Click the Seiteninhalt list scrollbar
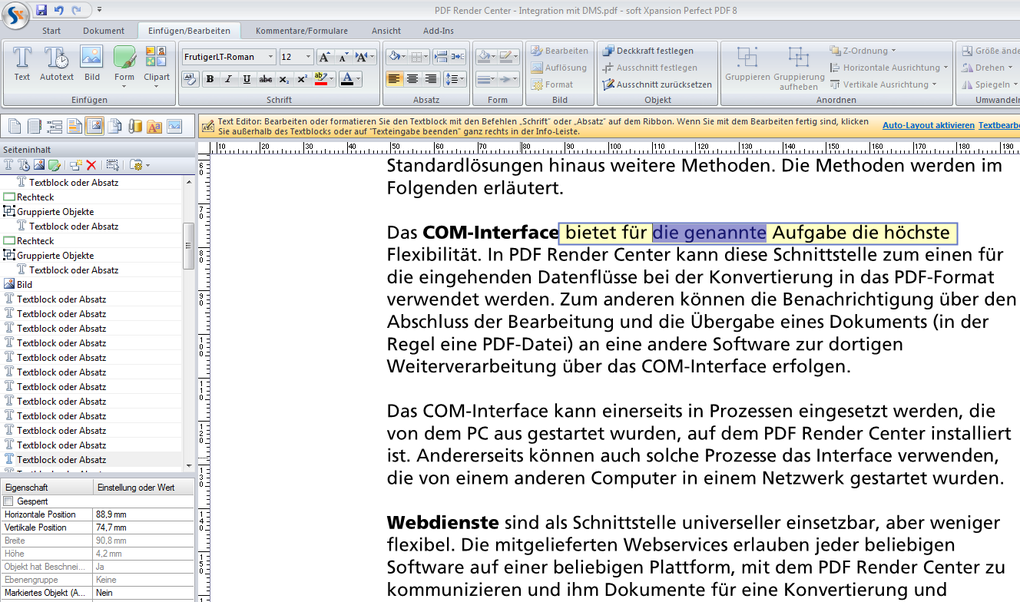The image size is (1020, 602). [x=189, y=246]
